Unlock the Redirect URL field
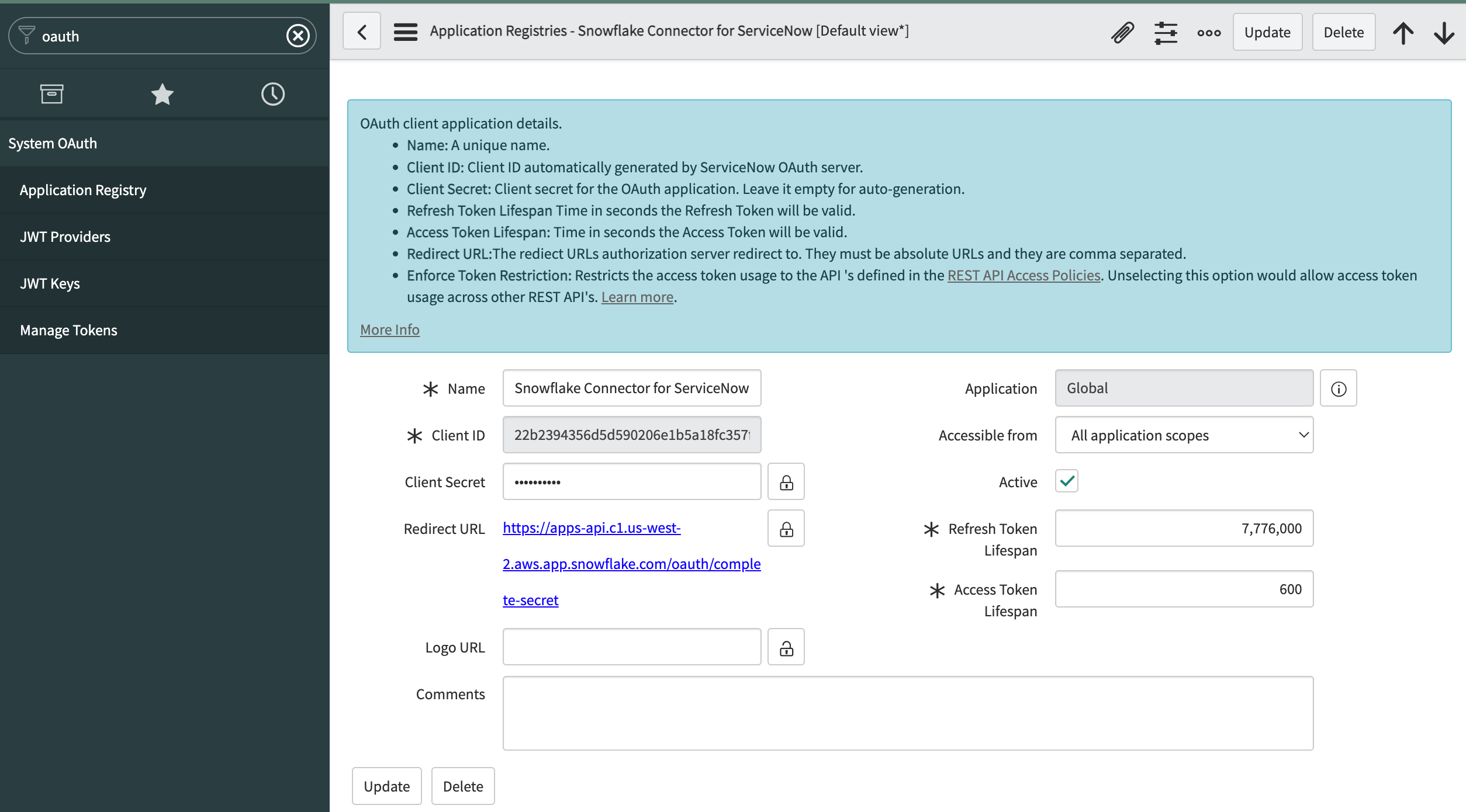Viewport: 1466px width, 812px height. pyautogui.click(x=786, y=528)
